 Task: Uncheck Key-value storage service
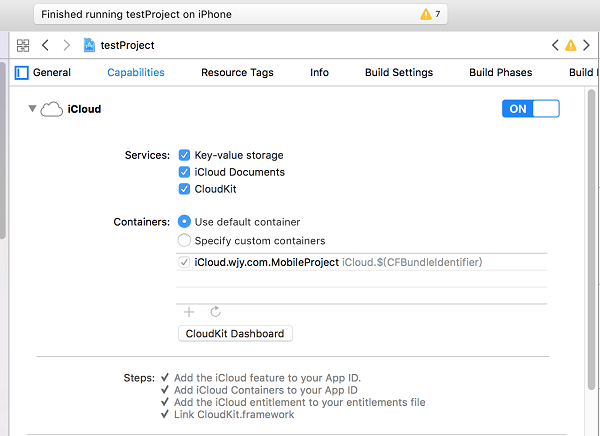pyautogui.click(x=184, y=155)
